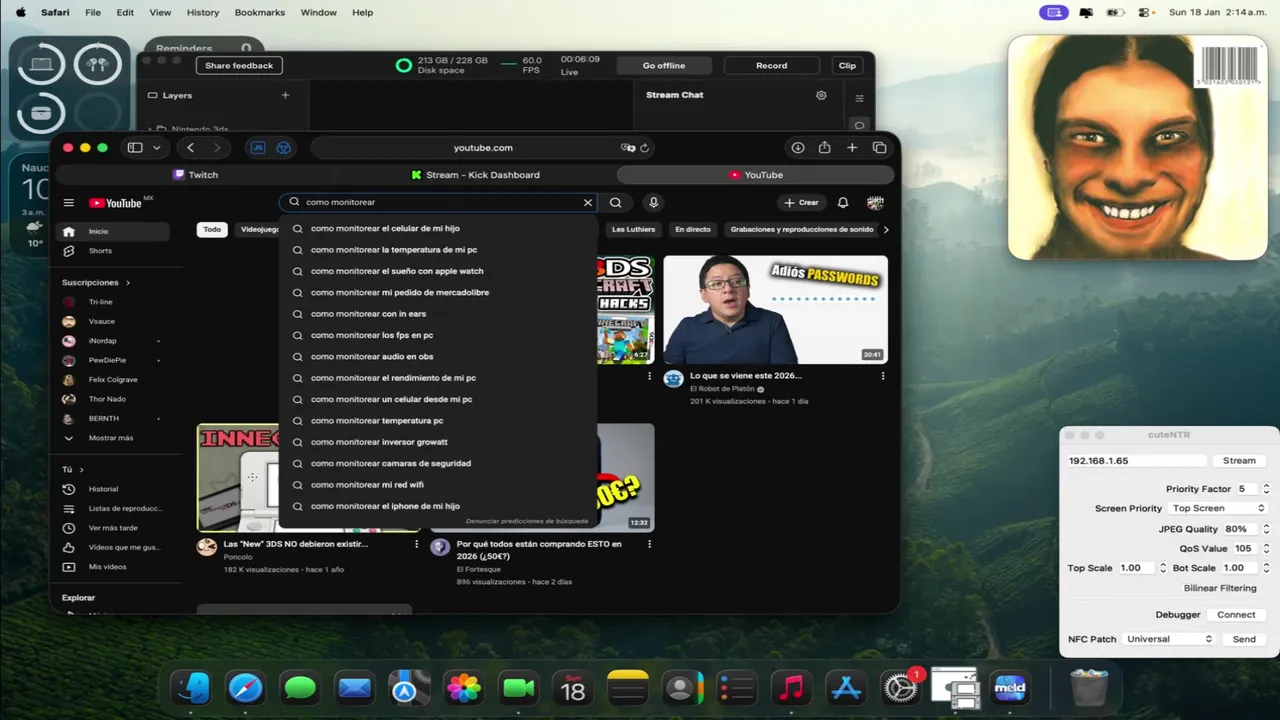Open Shorts in the YouTube sidebar
Image resolution: width=1280 pixels, height=720 pixels.
click(111, 251)
